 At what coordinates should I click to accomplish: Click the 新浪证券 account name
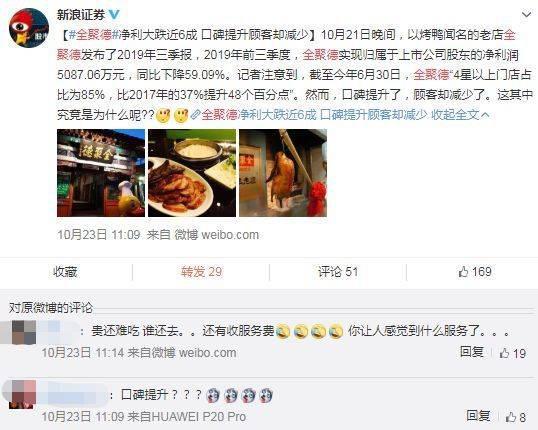[81, 15]
